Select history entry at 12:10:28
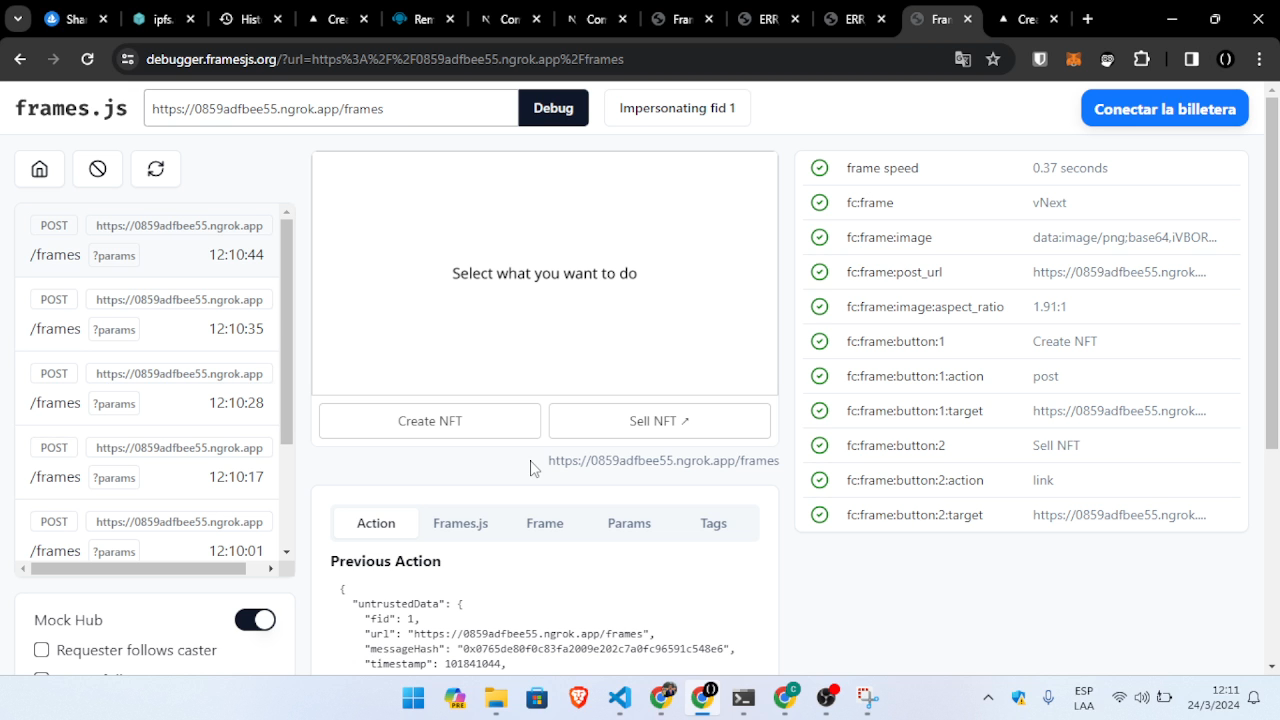Viewport: 1280px width, 720px height. pos(148,388)
